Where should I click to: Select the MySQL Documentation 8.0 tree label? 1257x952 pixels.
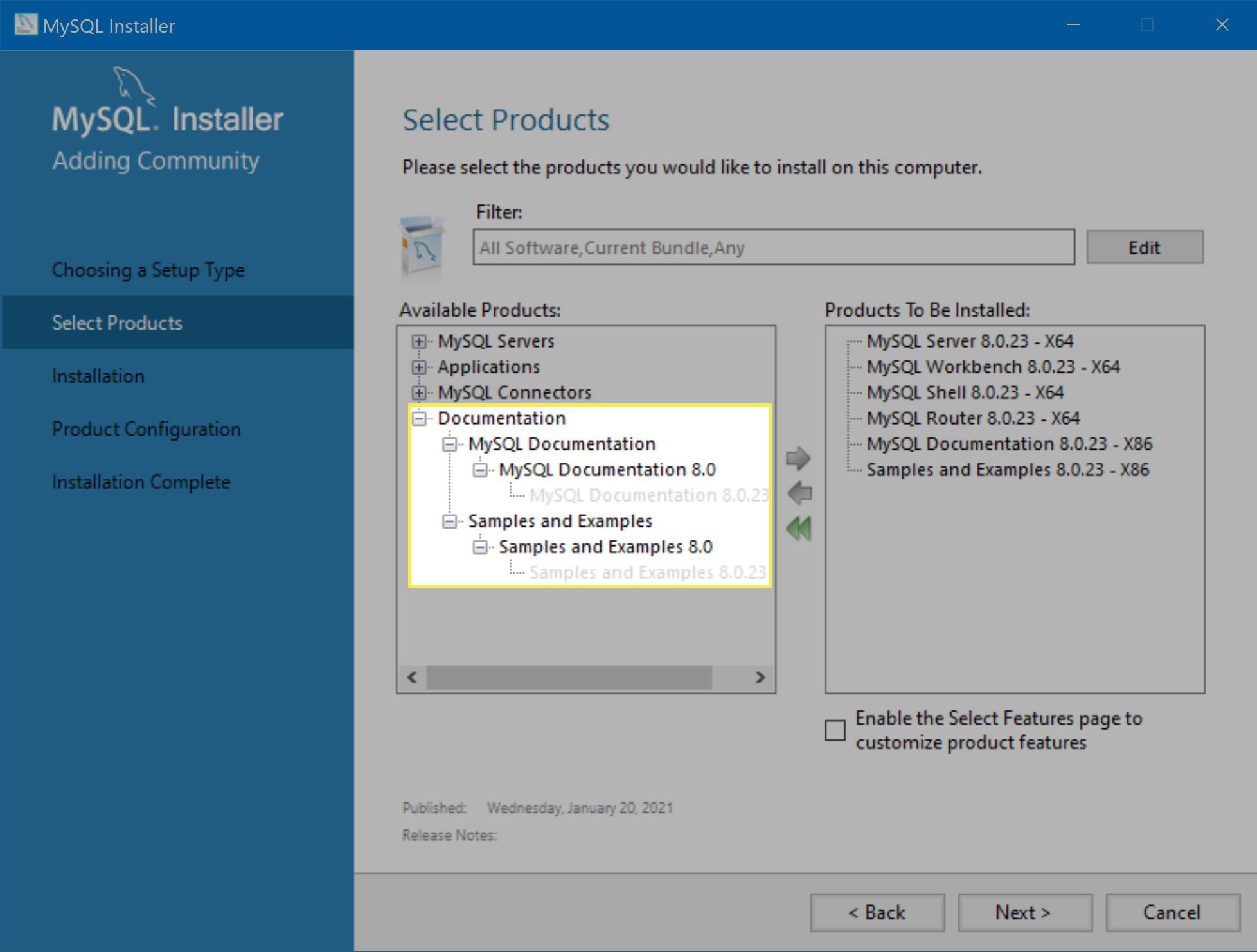[607, 470]
